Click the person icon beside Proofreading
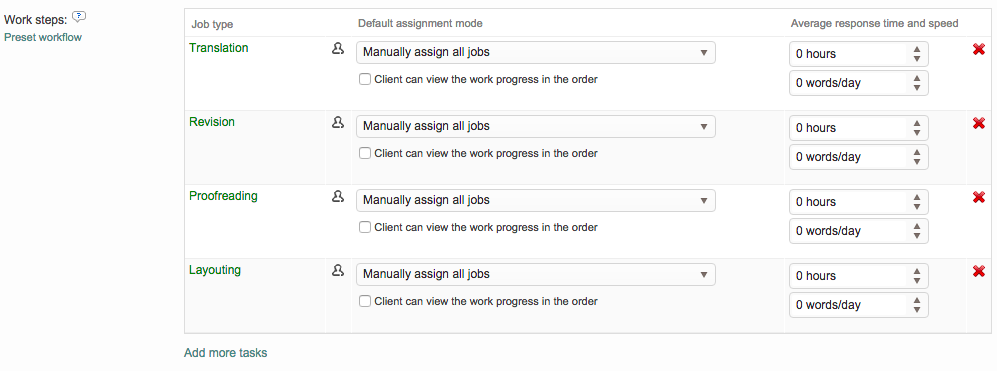Image resolution: width=997 pixels, height=371 pixels. point(338,197)
